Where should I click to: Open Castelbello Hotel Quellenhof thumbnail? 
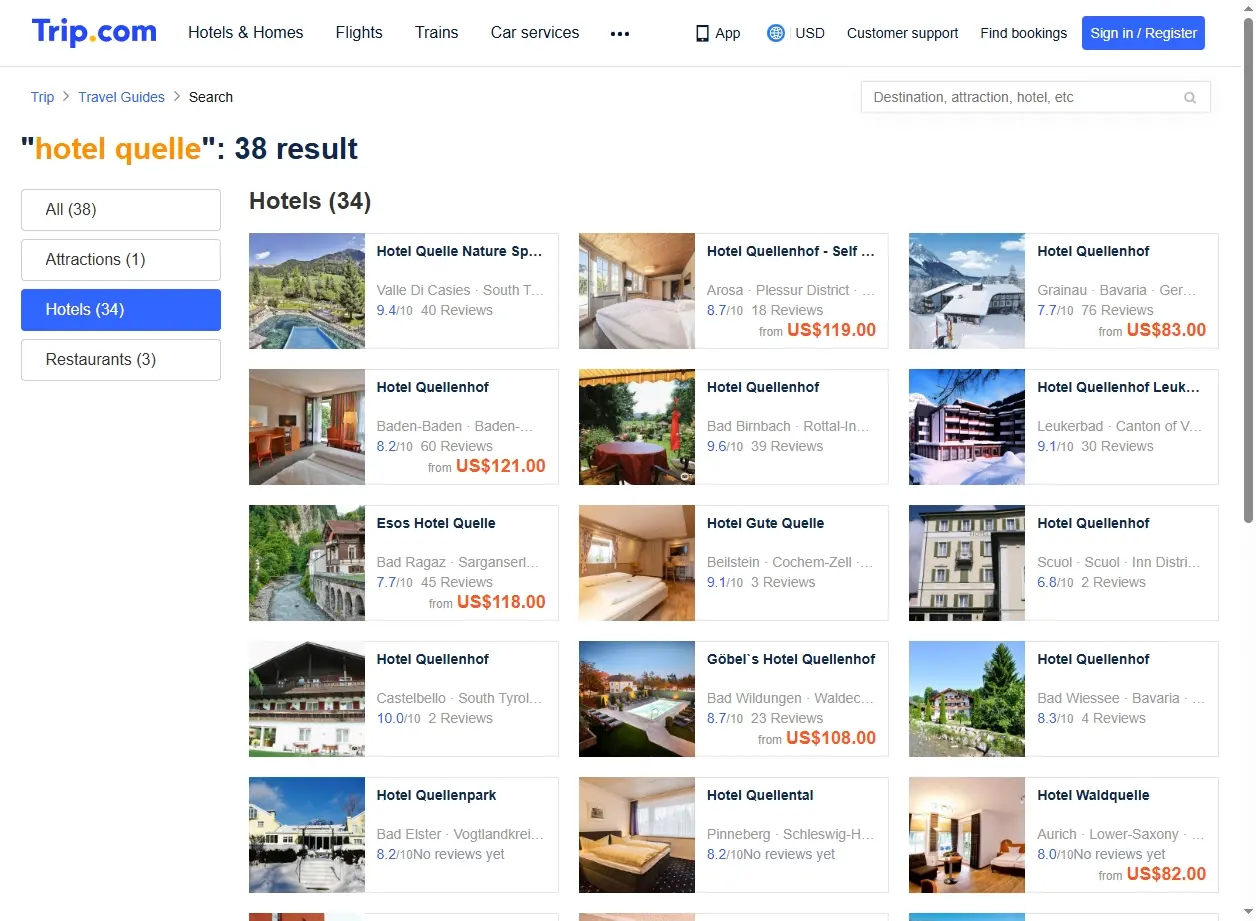(x=307, y=699)
